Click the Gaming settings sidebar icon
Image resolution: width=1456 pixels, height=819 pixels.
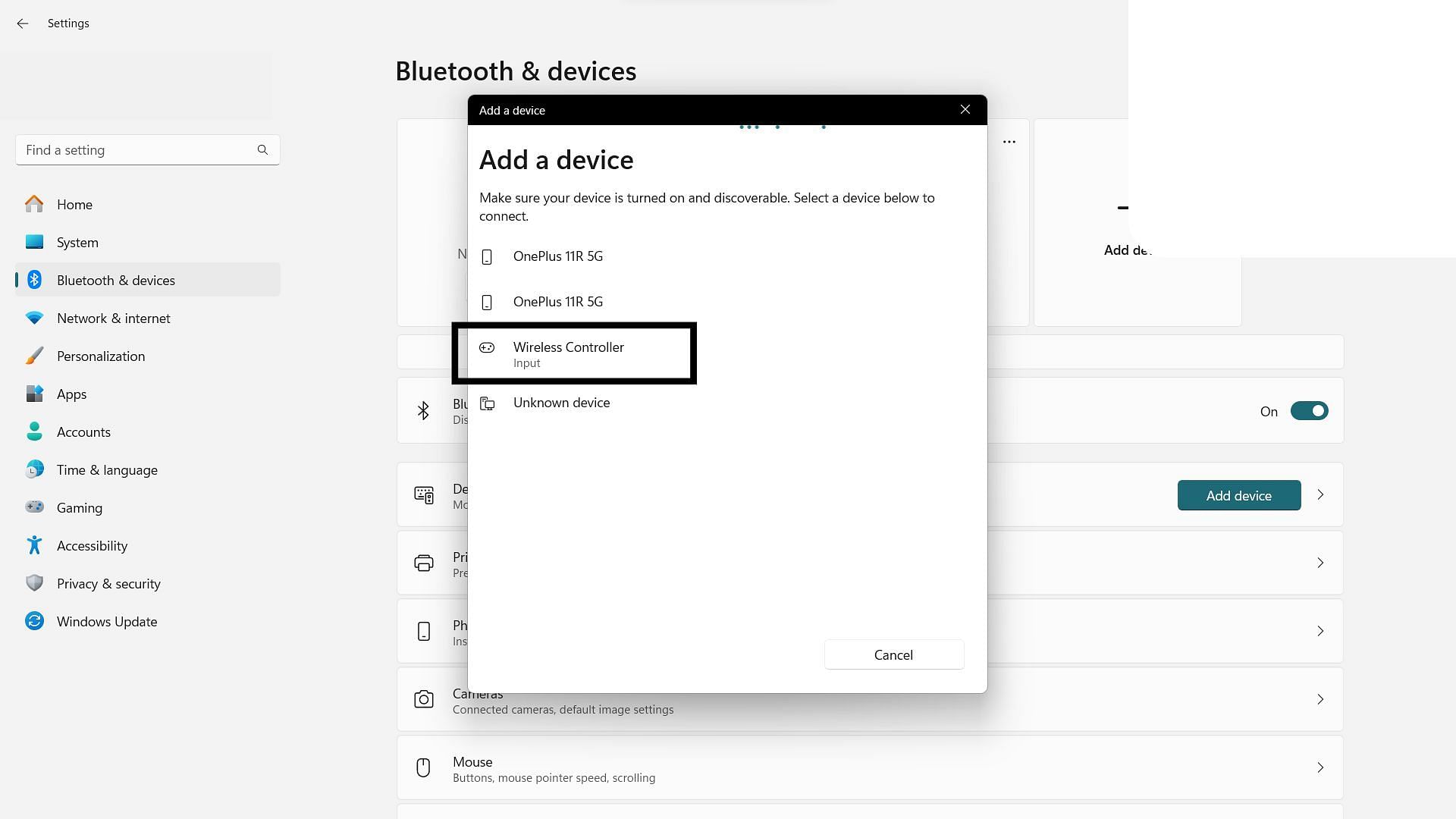click(x=34, y=507)
